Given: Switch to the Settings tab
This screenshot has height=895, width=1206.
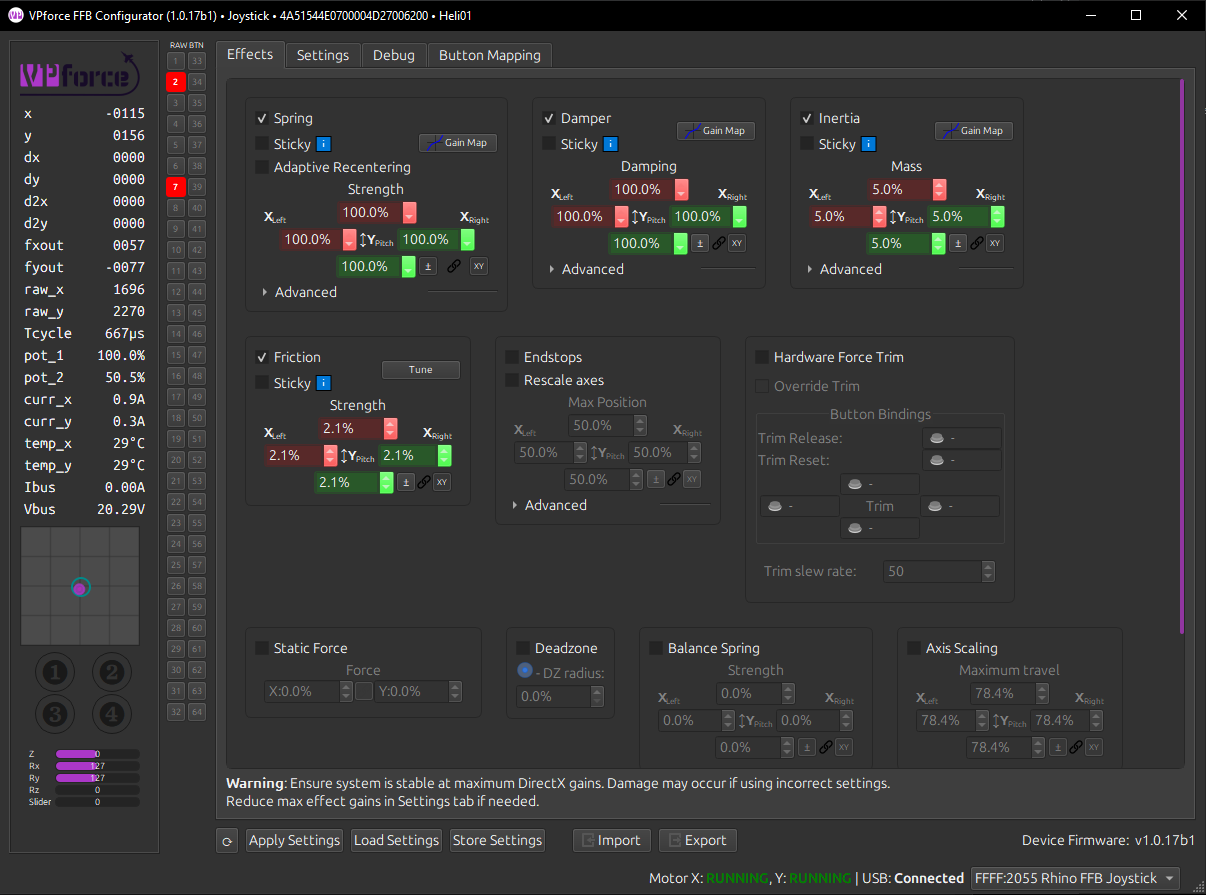Looking at the screenshot, I should 323,55.
